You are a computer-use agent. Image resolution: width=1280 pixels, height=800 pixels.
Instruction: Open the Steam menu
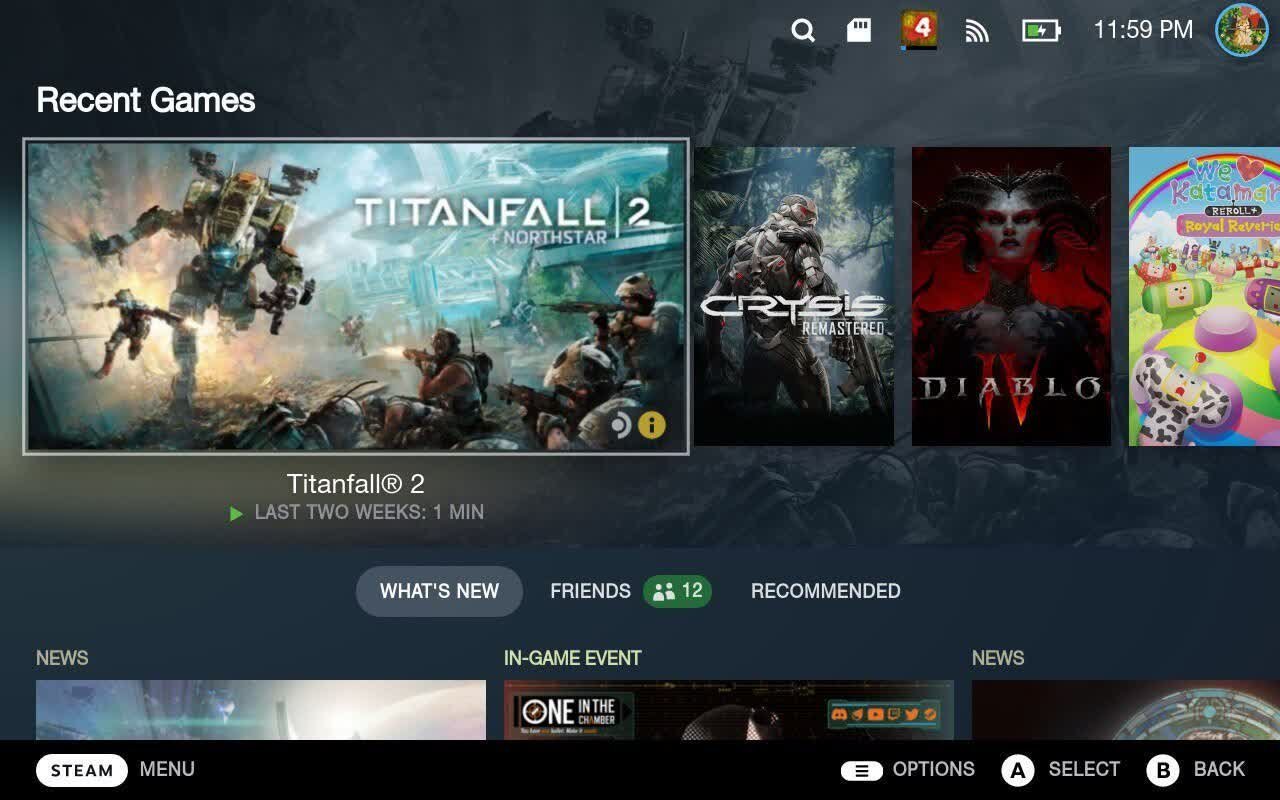(x=81, y=769)
